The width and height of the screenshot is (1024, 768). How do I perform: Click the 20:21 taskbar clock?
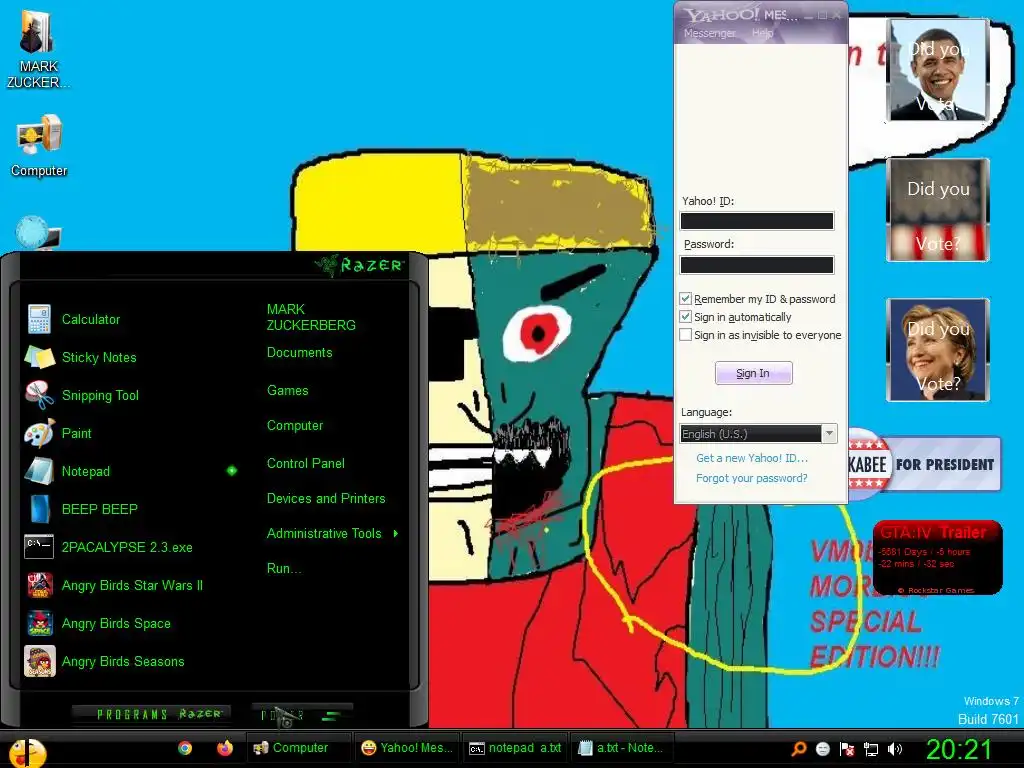[x=959, y=749]
